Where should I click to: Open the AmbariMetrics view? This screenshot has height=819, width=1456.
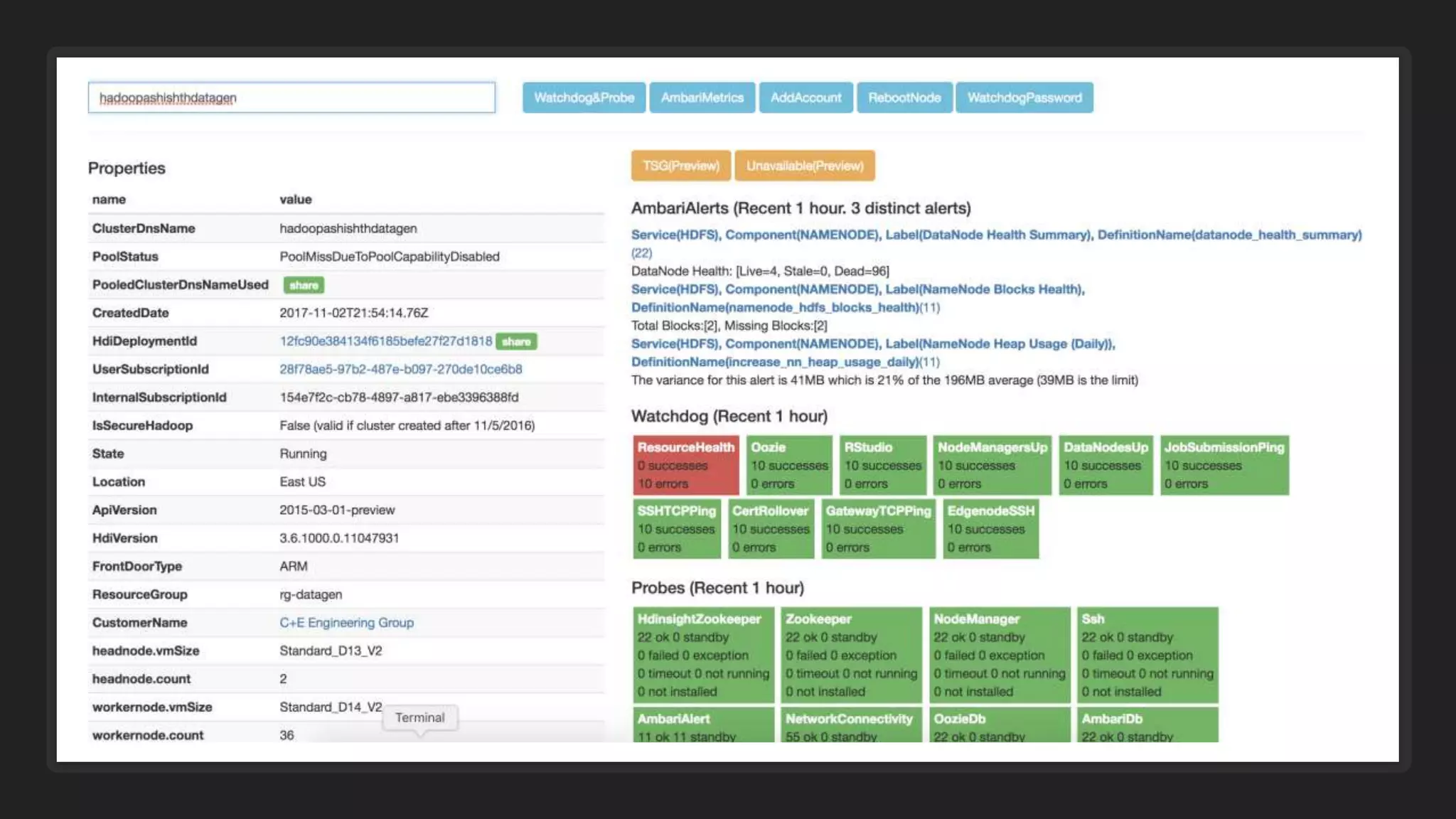pyautogui.click(x=702, y=97)
